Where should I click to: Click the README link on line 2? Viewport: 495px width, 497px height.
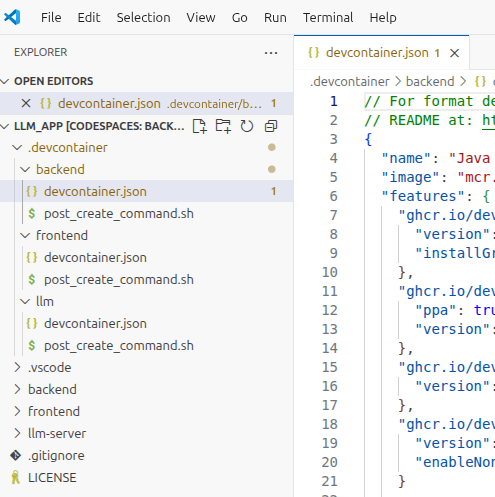pos(488,120)
